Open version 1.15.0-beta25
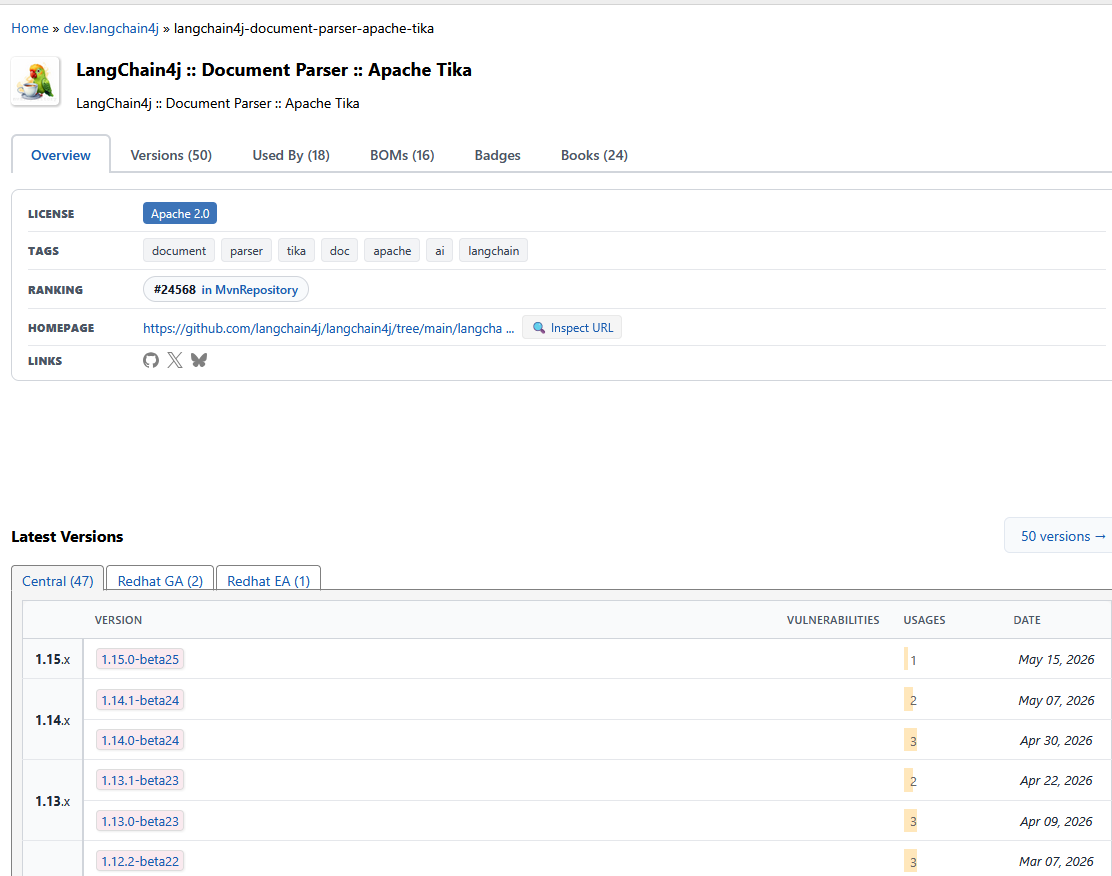The height and width of the screenshot is (876, 1112). click(140, 659)
